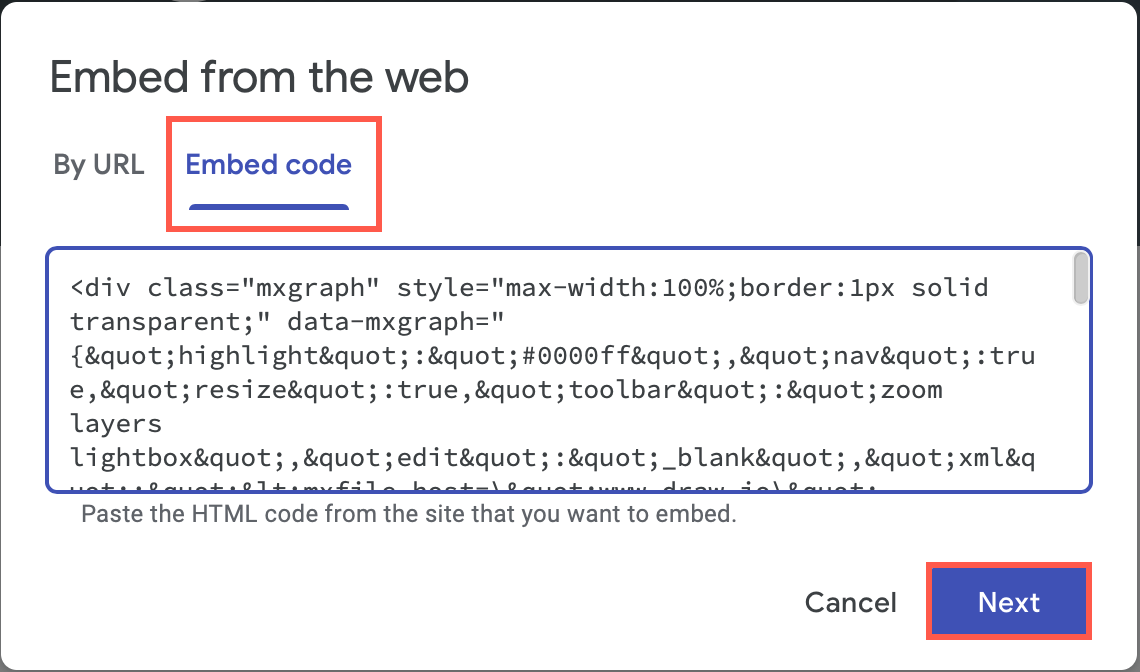Select the Cancel text label
Image resolution: width=1140 pixels, height=672 pixels.
[x=850, y=602]
